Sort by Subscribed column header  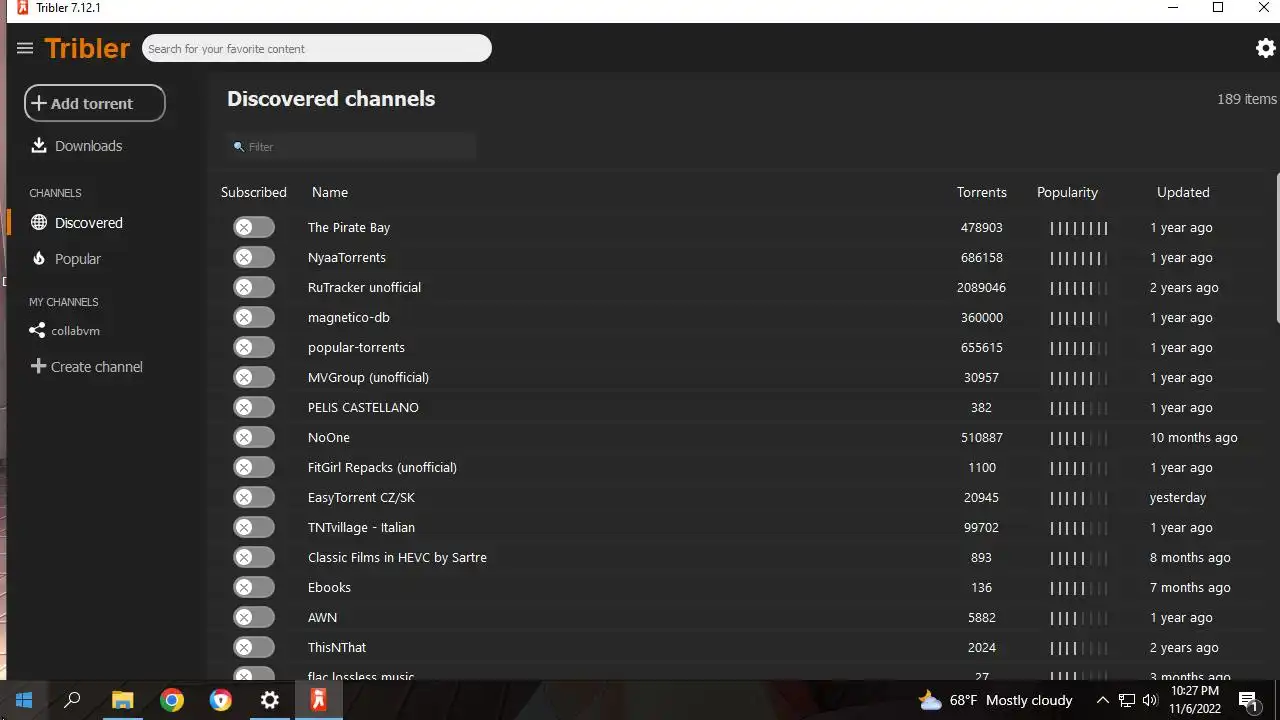(254, 192)
